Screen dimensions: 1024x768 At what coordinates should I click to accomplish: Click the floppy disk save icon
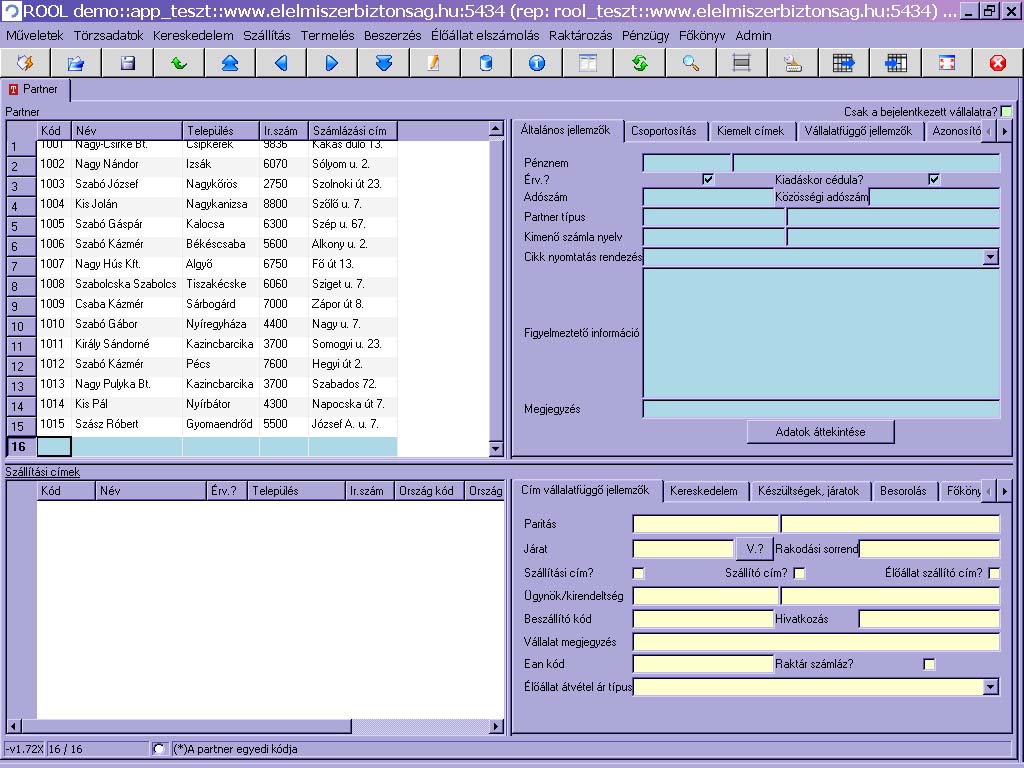[127, 63]
